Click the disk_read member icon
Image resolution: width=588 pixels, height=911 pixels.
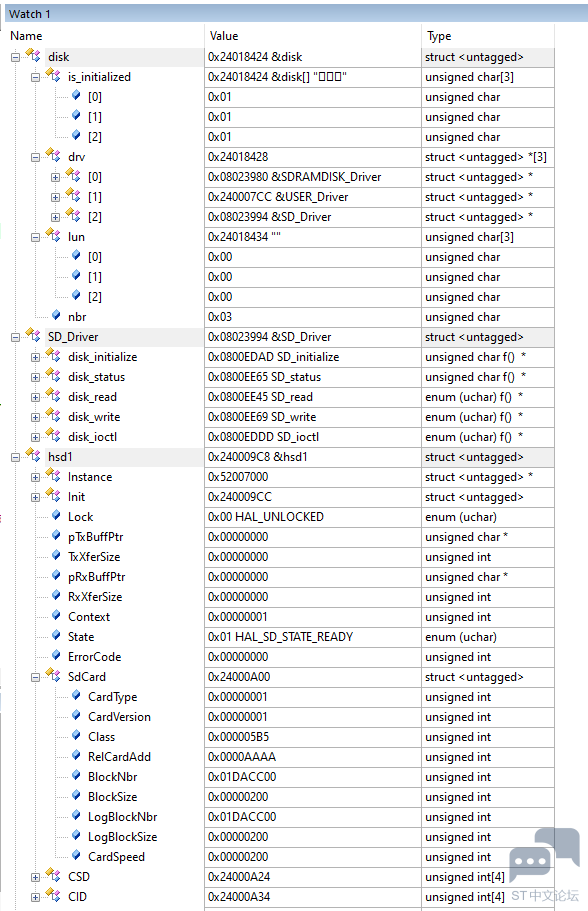click(x=53, y=396)
